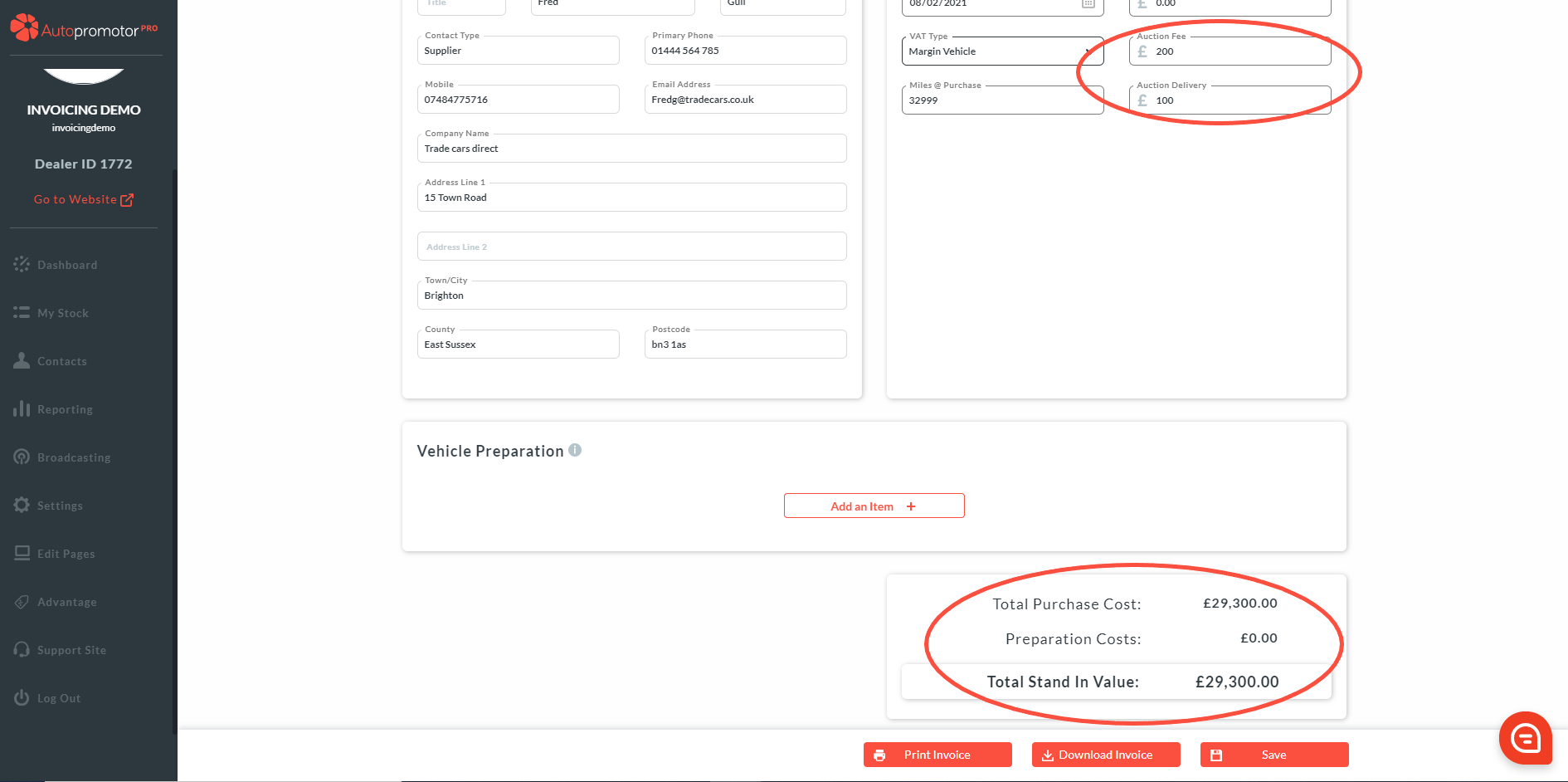This screenshot has width=1568, height=782.
Task: Navigate to Broadcasting section
Action: [x=73, y=457]
